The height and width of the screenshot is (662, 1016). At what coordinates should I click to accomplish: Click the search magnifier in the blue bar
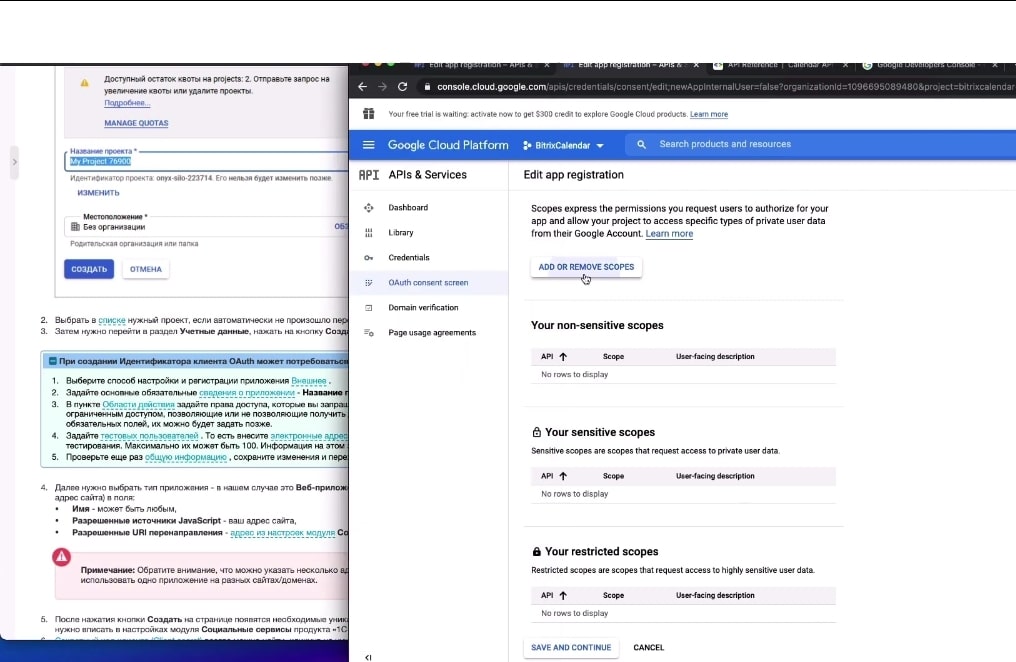pyautogui.click(x=640, y=144)
